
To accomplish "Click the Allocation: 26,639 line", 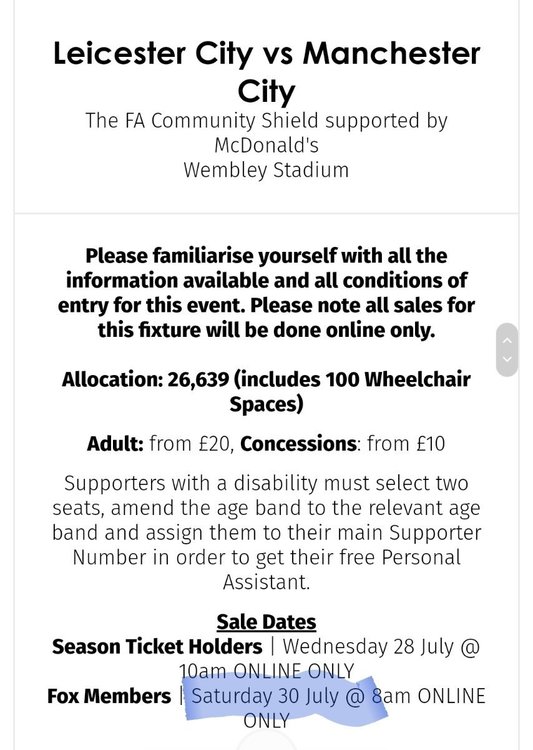I will pyautogui.click(x=266, y=391).
